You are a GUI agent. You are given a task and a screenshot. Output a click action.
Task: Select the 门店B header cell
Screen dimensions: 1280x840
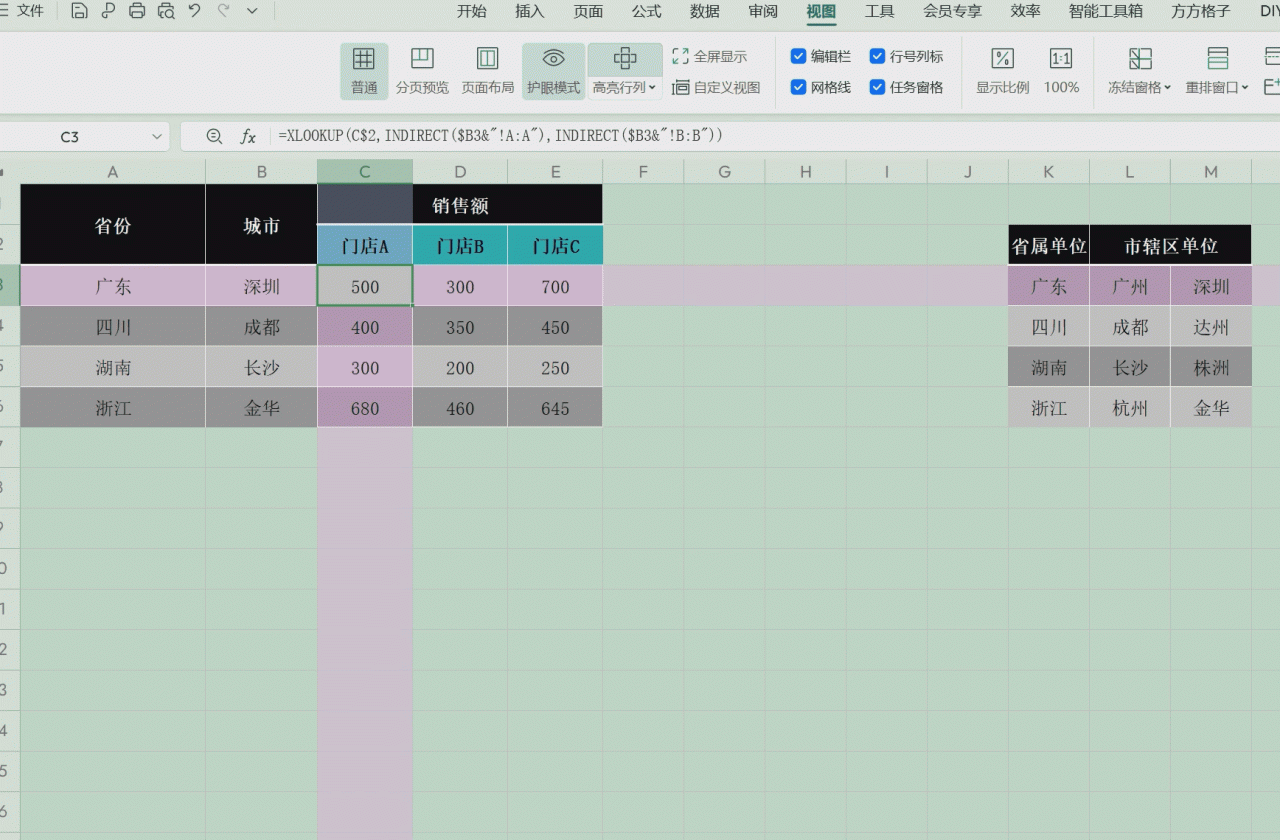coord(460,246)
